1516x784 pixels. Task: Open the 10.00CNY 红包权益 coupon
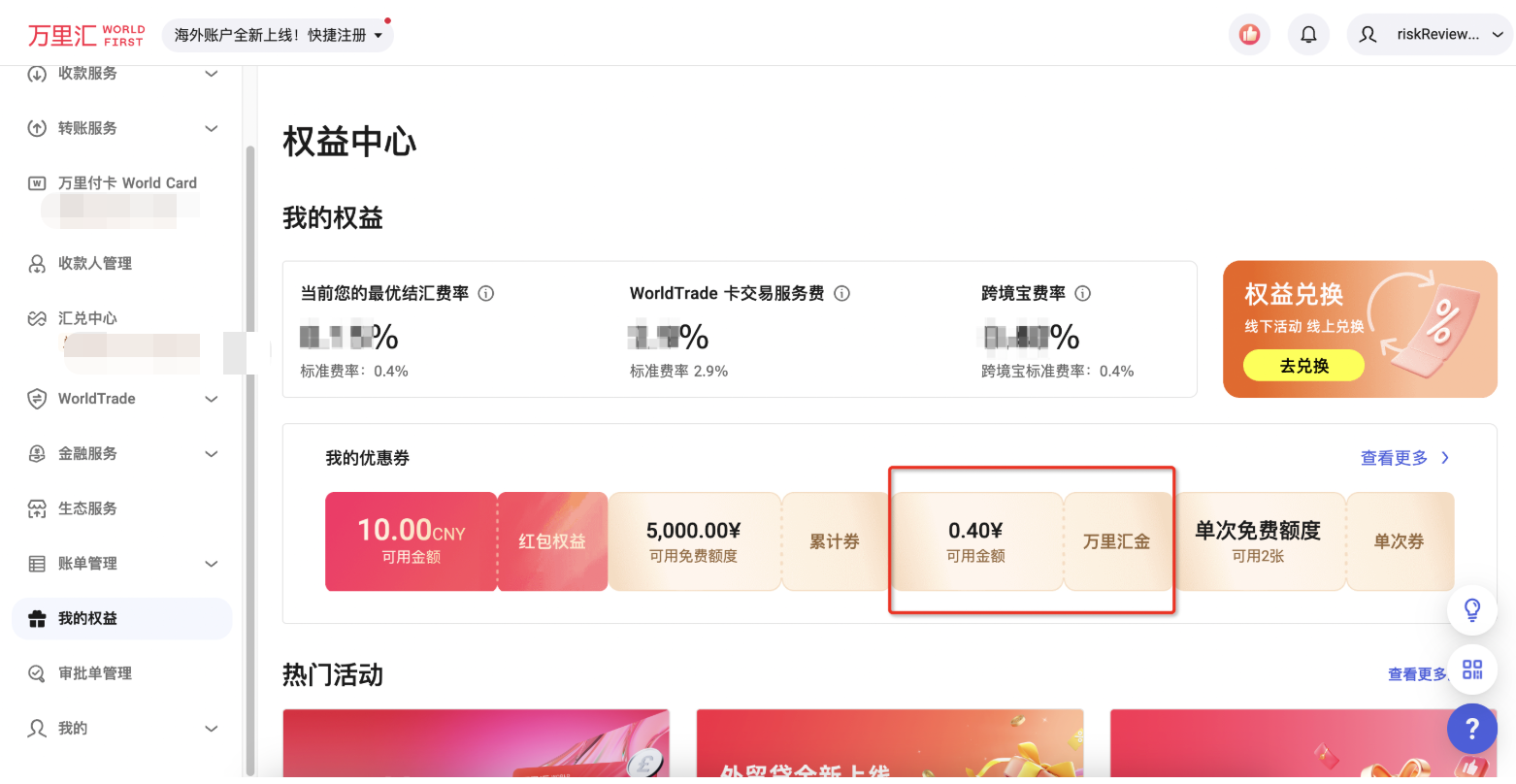466,541
